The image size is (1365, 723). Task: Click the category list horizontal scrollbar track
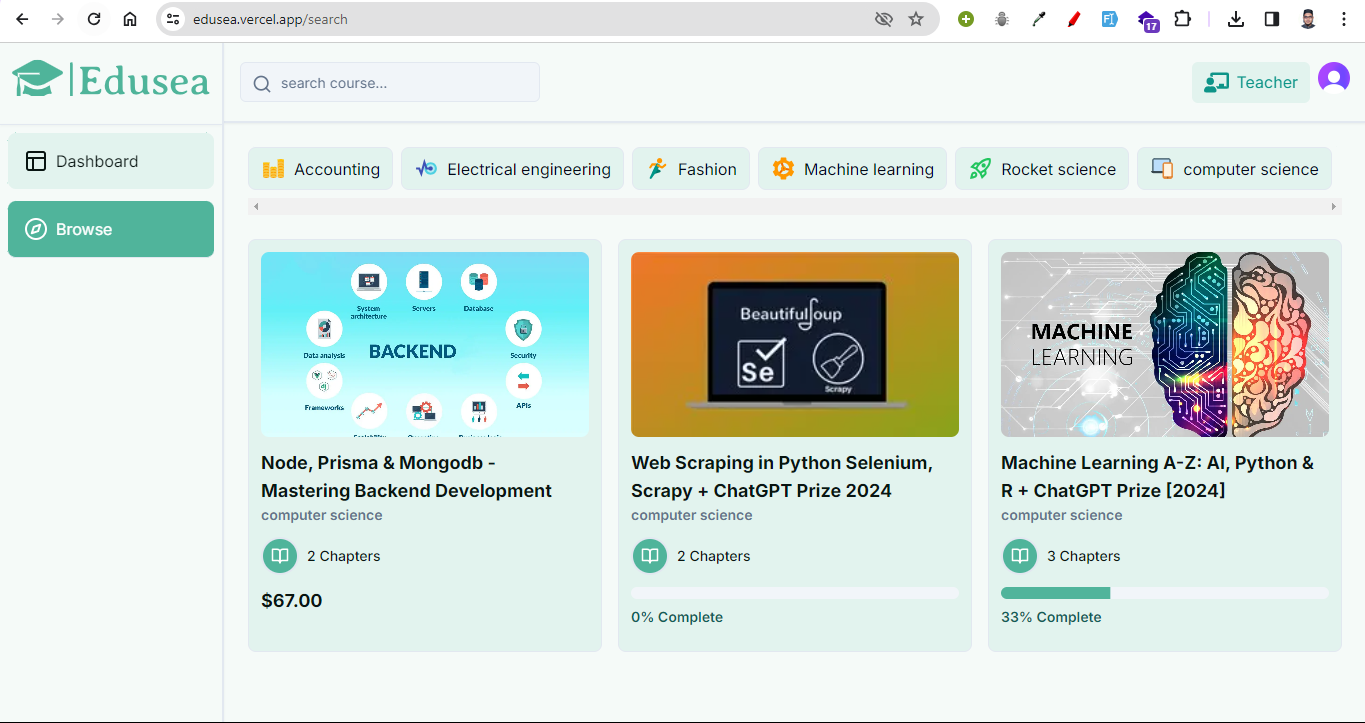click(795, 206)
